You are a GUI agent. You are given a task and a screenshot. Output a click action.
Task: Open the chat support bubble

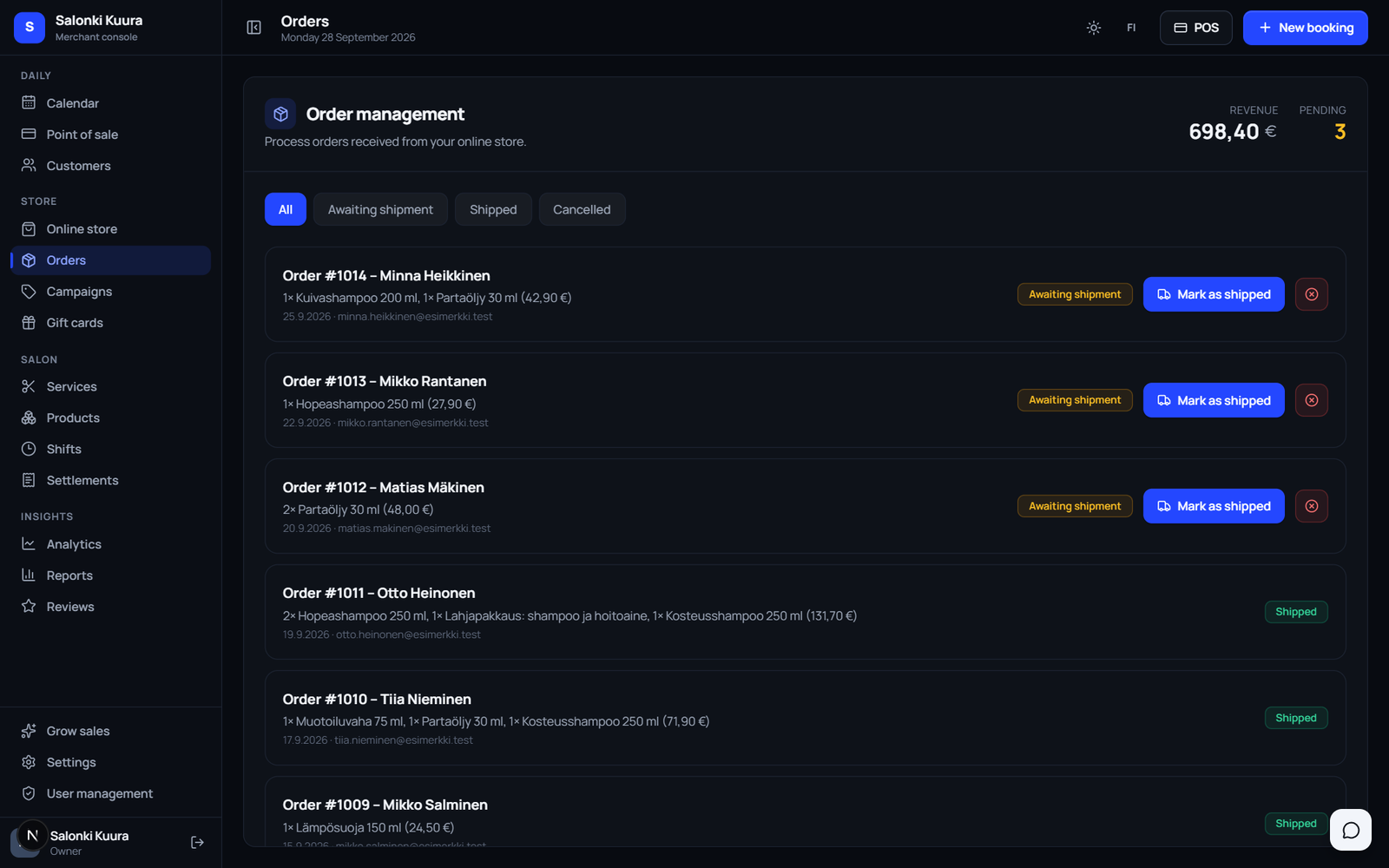(1351, 830)
